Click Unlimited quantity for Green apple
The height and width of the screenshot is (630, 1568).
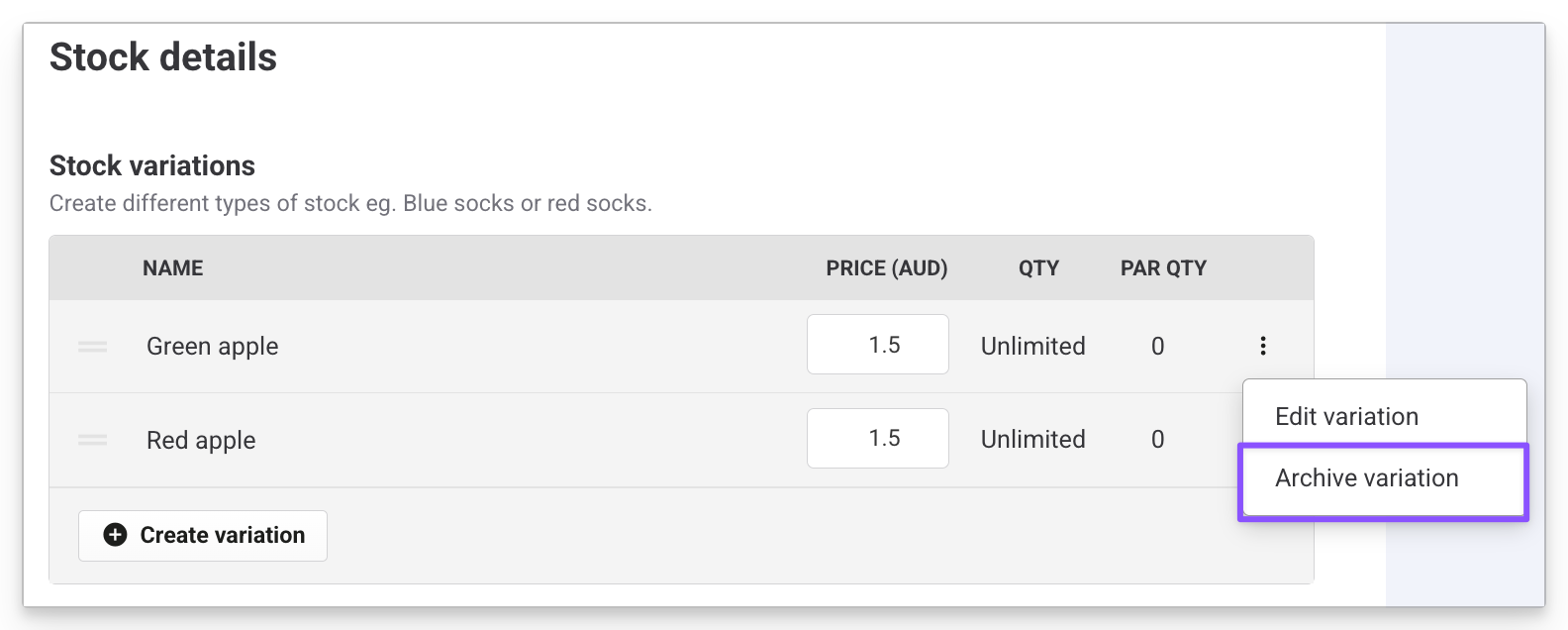[x=1032, y=346]
